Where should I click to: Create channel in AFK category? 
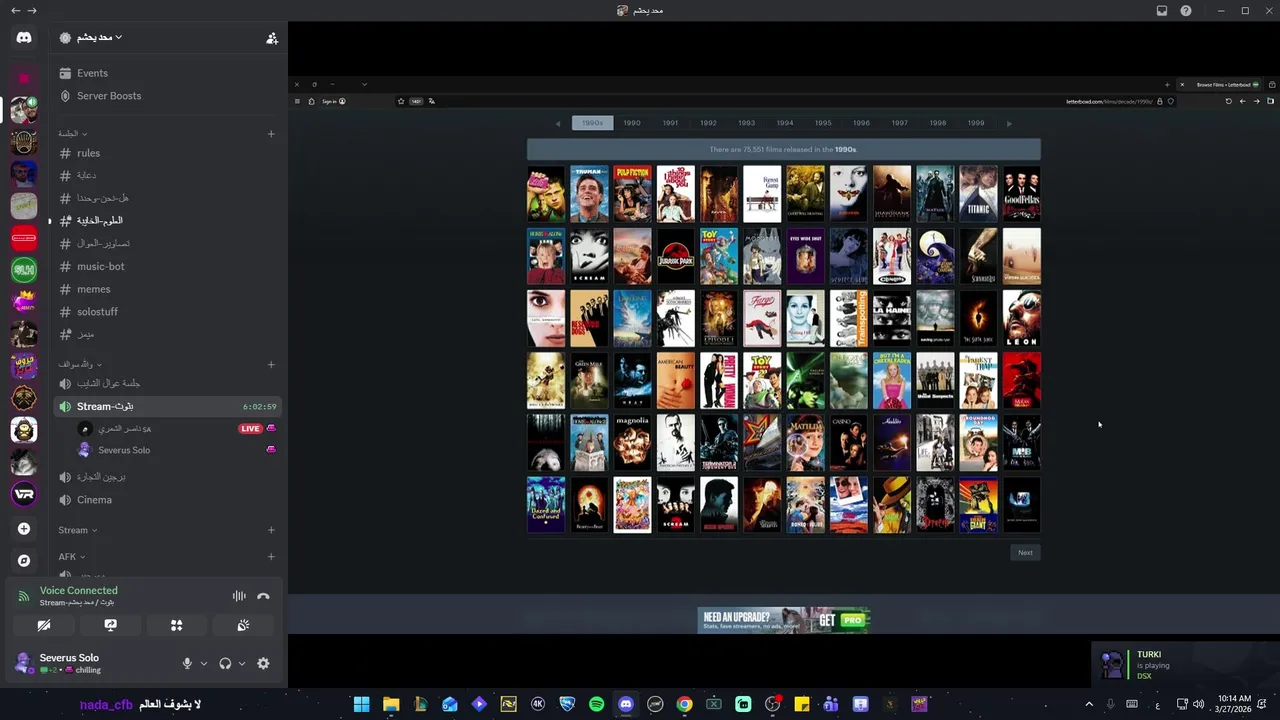tap(271, 557)
